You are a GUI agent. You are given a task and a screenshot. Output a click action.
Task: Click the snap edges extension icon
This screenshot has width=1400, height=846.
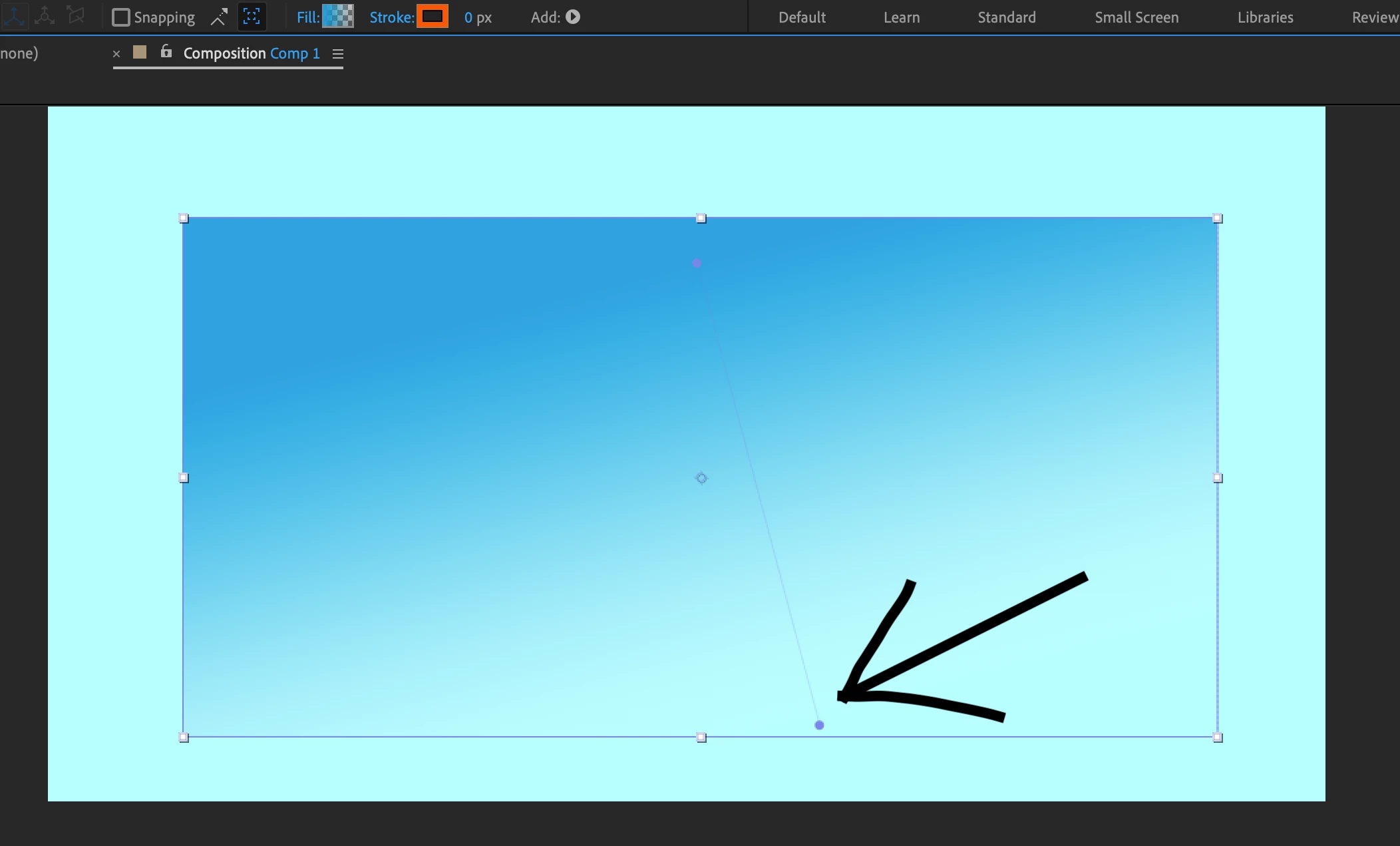pyautogui.click(x=219, y=17)
